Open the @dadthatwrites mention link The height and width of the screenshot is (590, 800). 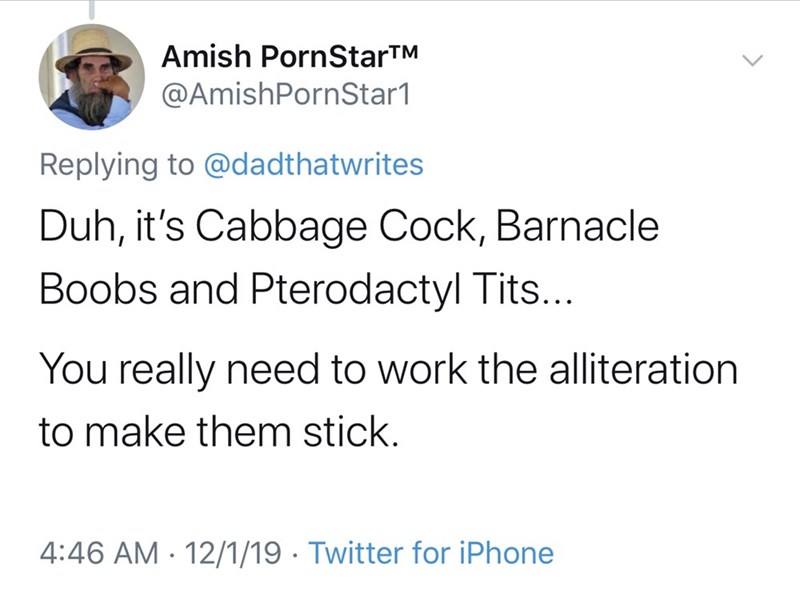(x=313, y=164)
